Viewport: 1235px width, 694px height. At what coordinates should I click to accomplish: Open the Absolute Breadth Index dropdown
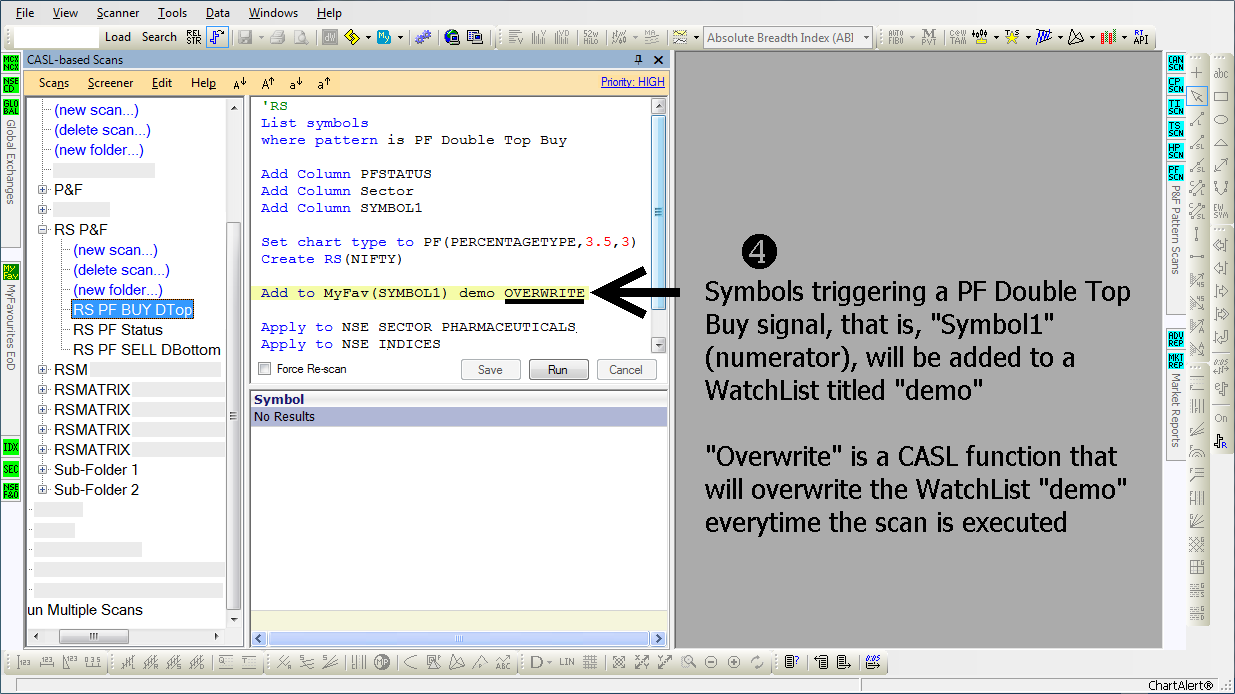point(867,38)
